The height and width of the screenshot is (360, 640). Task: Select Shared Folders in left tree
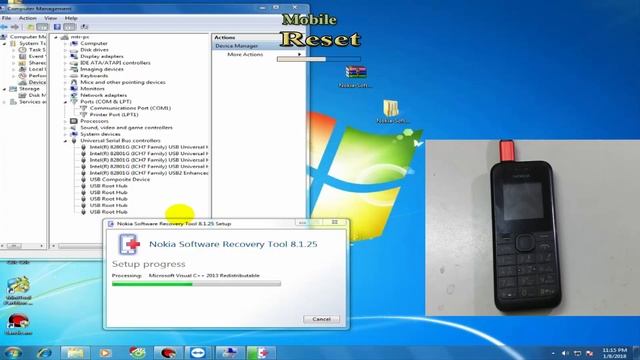pyautogui.click(x=37, y=63)
